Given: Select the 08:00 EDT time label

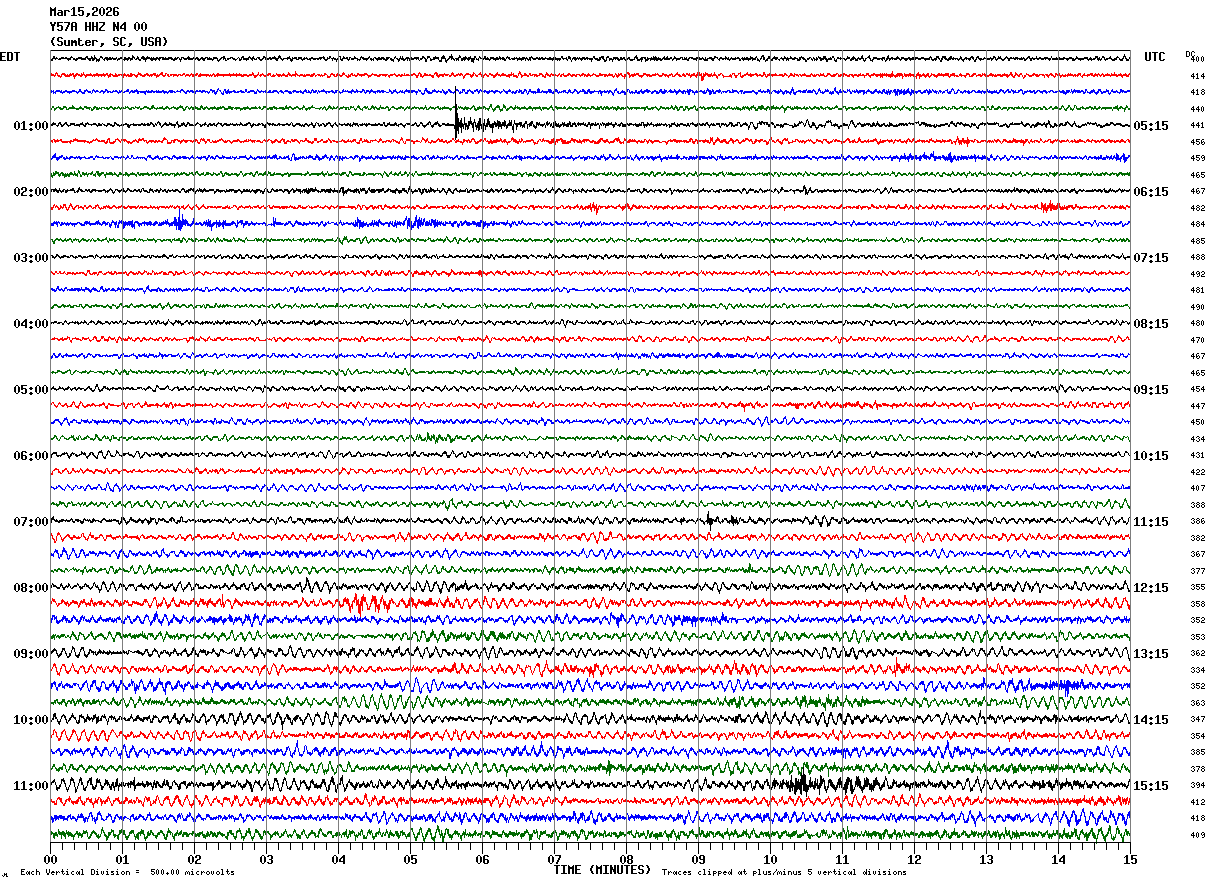Looking at the screenshot, I should [31, 588].
